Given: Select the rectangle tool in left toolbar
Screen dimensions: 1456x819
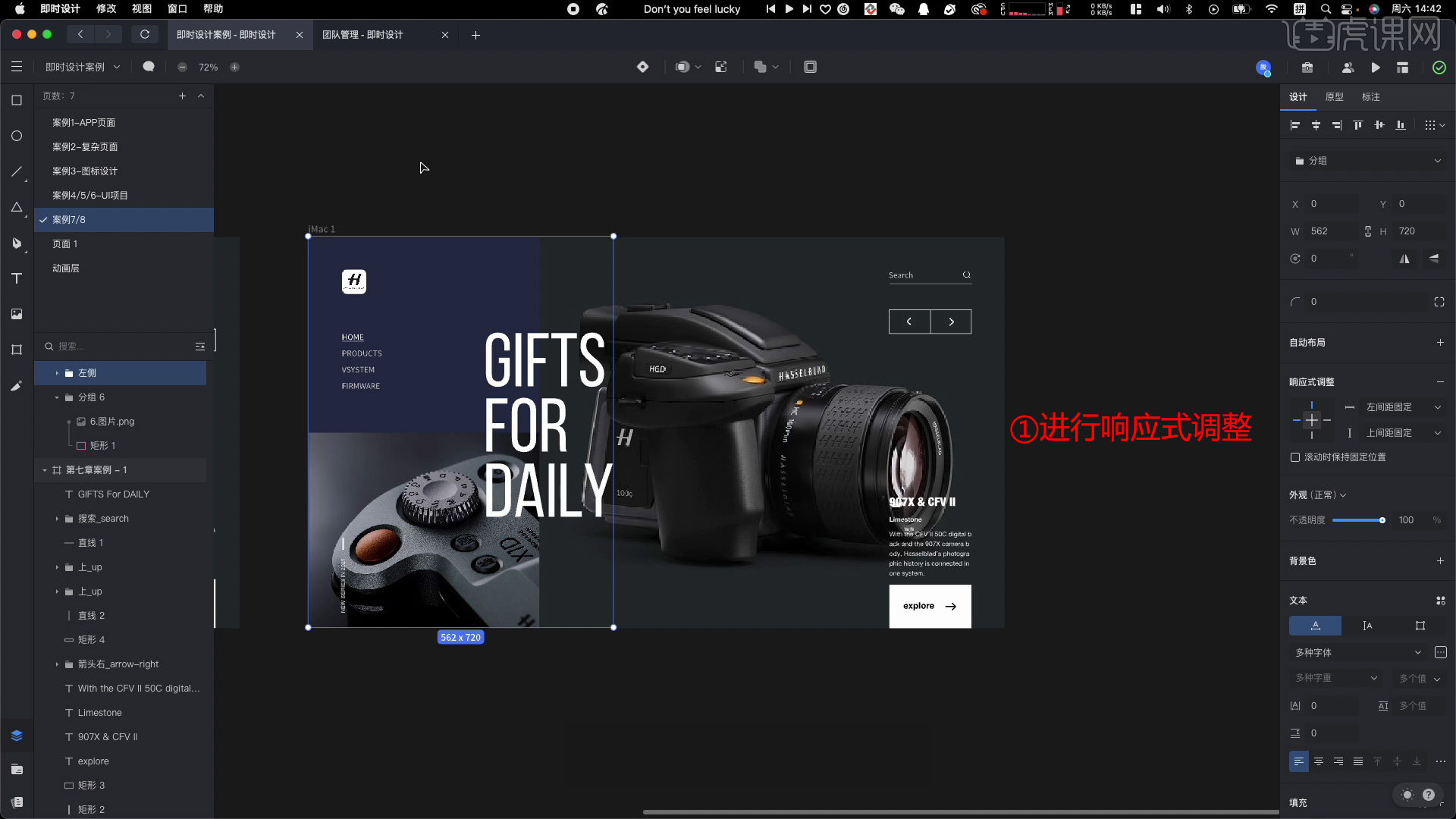Looking at the screenshot, I should click(17, 100).
